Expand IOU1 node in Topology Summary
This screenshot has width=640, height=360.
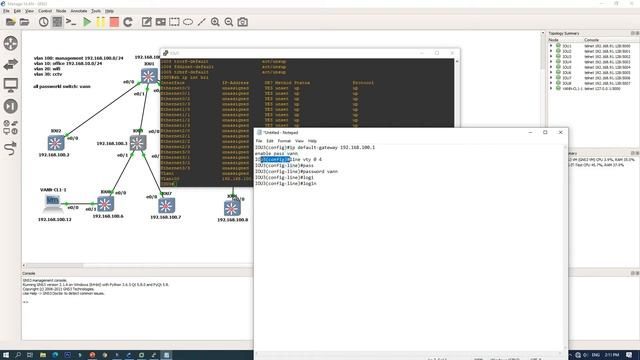(551, 46)
